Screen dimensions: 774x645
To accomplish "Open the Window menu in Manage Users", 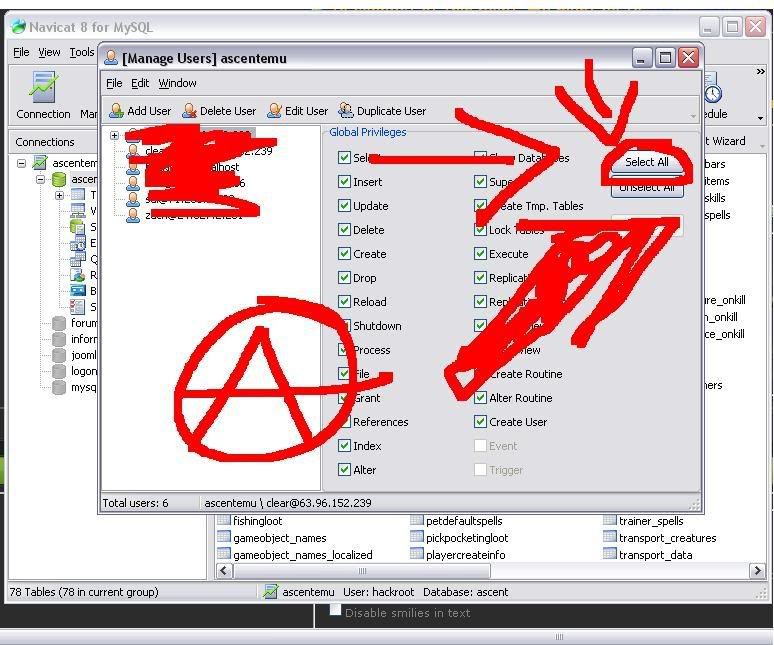I will click(x=177, y=83).
